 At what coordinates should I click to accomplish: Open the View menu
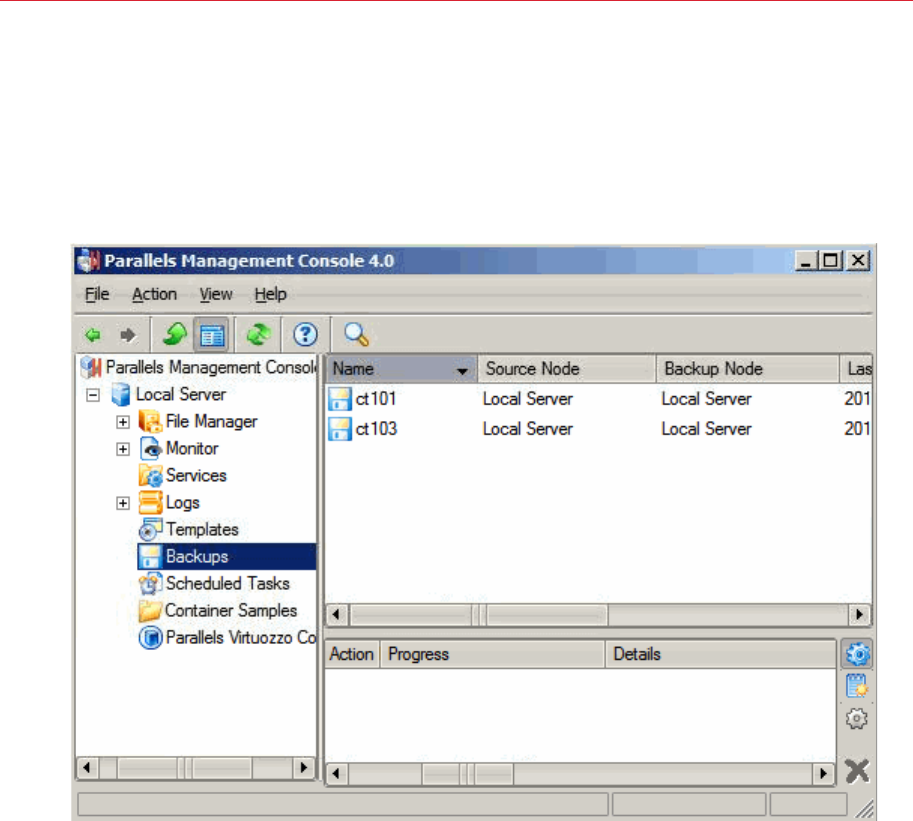click(x=216, y=294)
